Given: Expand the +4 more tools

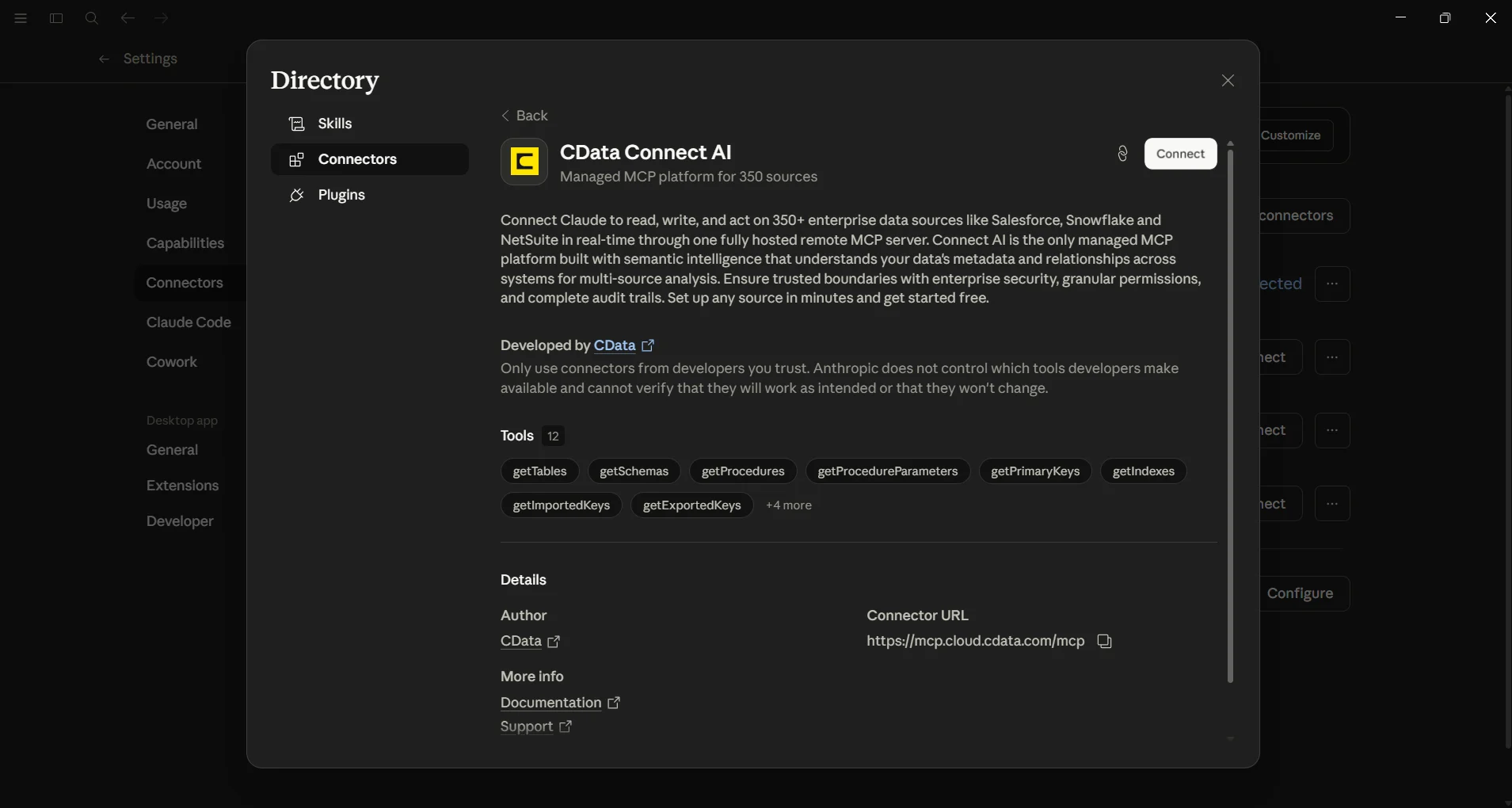Looking at the screenshot, I should tap(789, 505).
